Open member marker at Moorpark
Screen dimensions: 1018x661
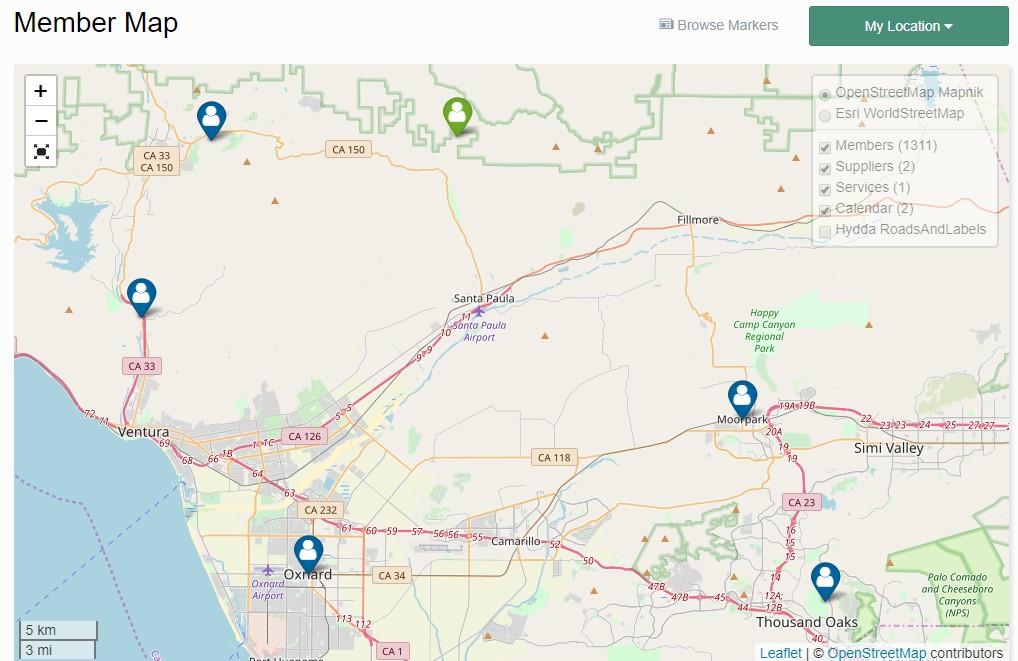click(742, 399)
